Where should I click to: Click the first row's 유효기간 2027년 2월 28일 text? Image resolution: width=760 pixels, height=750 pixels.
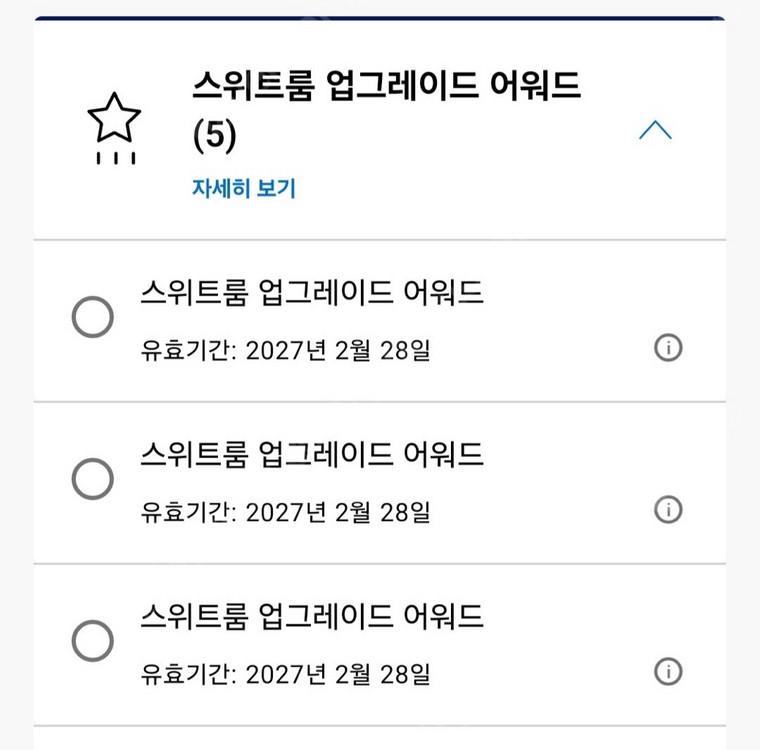point(286,351)
